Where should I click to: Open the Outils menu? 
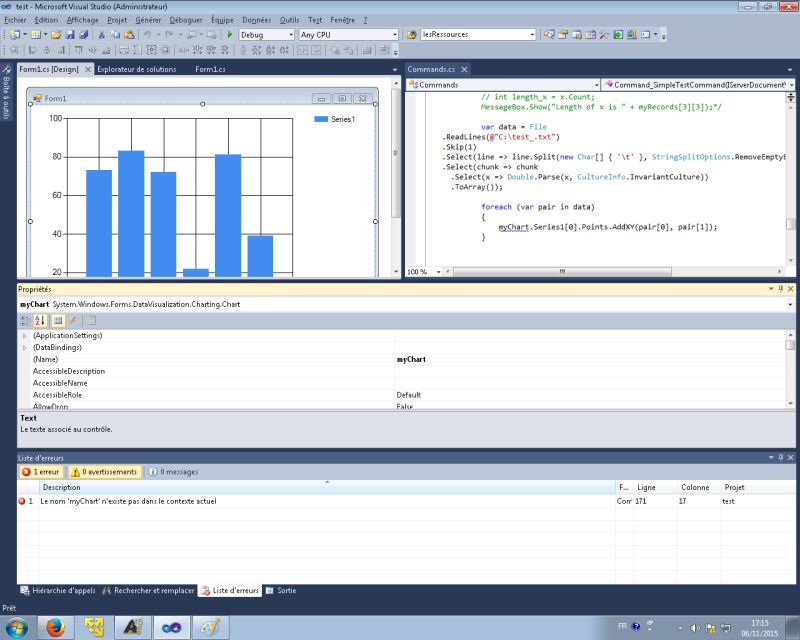(289, 20)
